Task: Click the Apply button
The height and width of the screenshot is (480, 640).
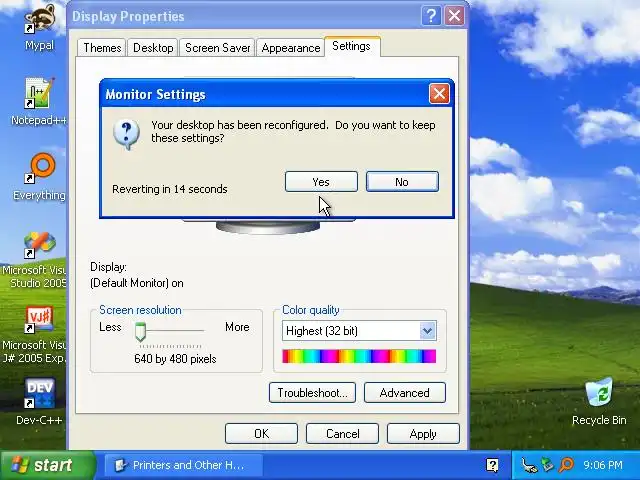Action: 423,433
